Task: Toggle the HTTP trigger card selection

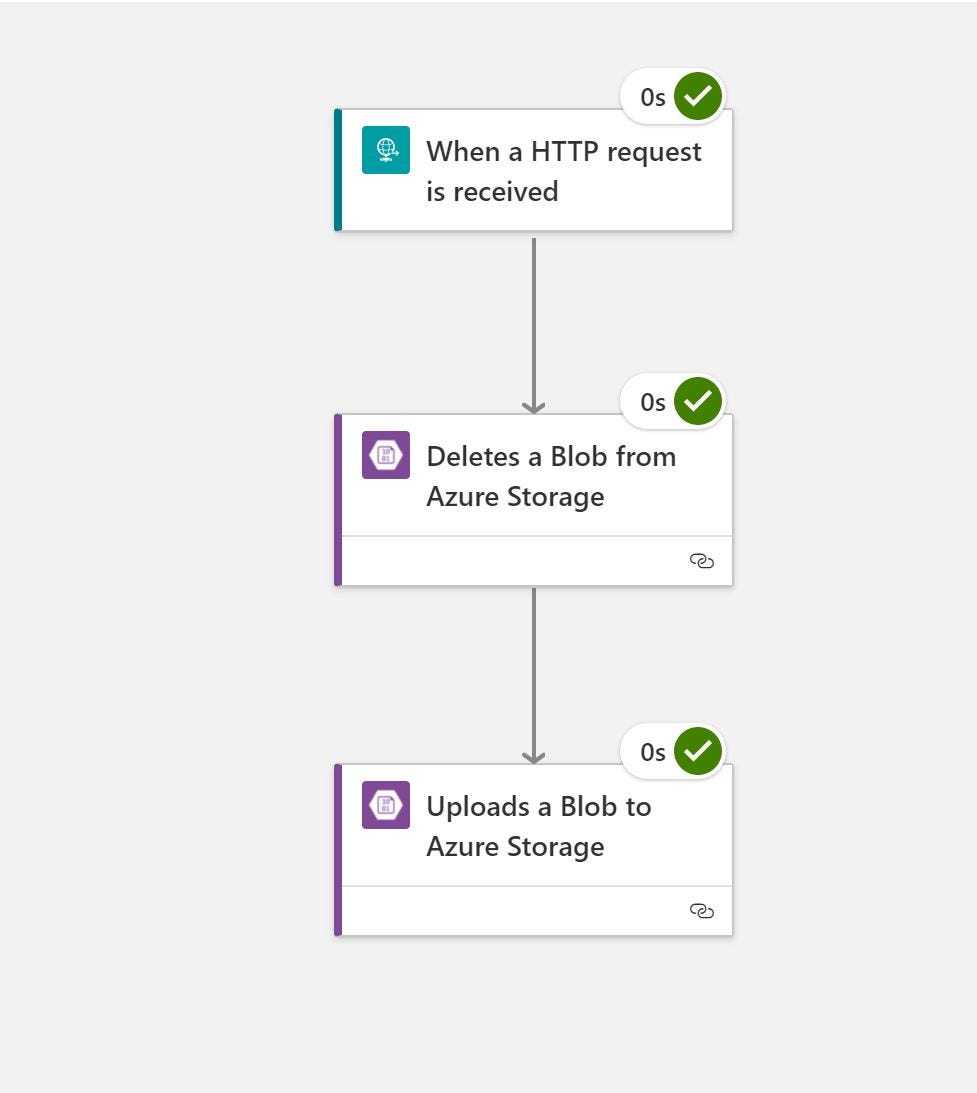Action: pyautogui.click(x=535, y=170)
